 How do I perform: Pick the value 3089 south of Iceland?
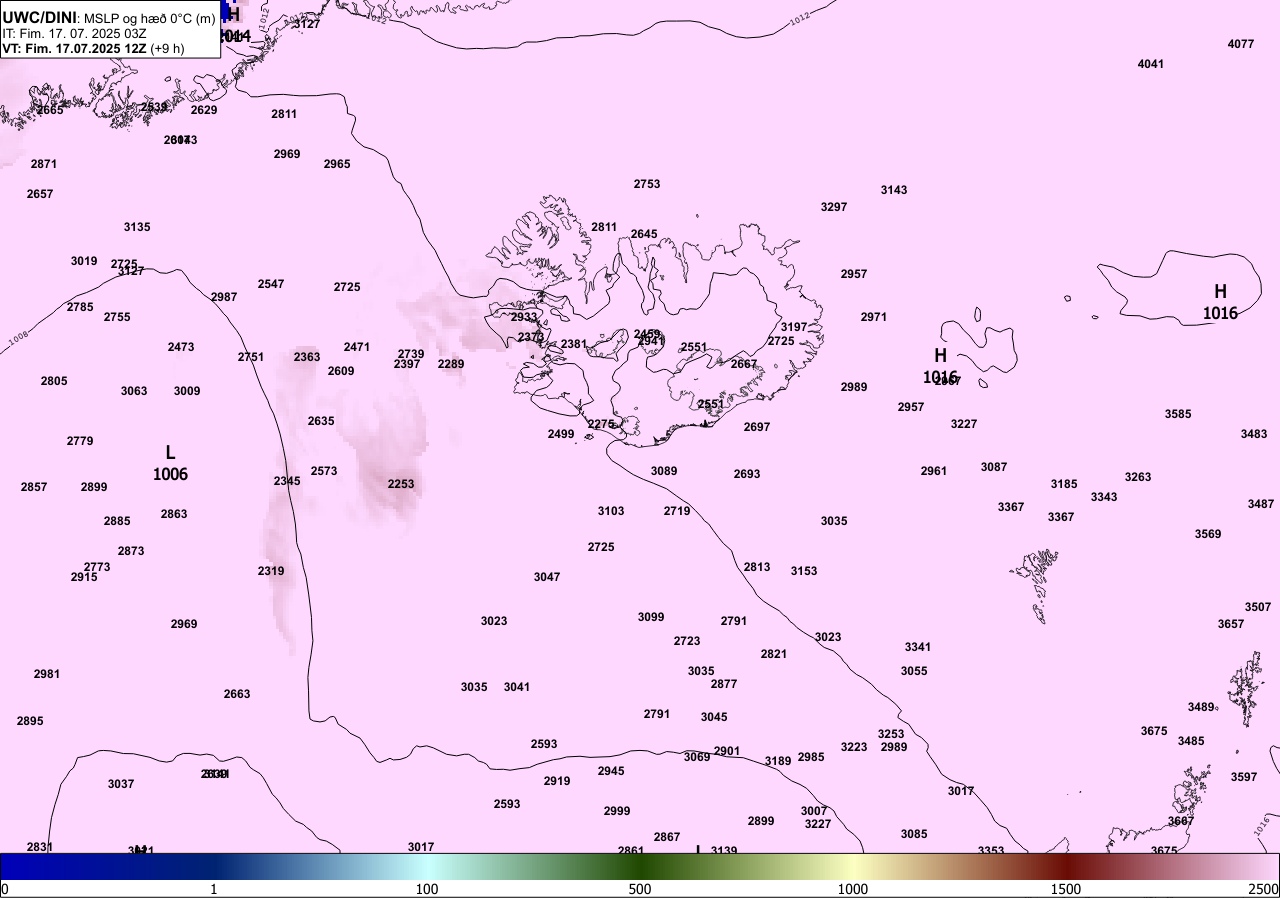click(x=664, y=471)
